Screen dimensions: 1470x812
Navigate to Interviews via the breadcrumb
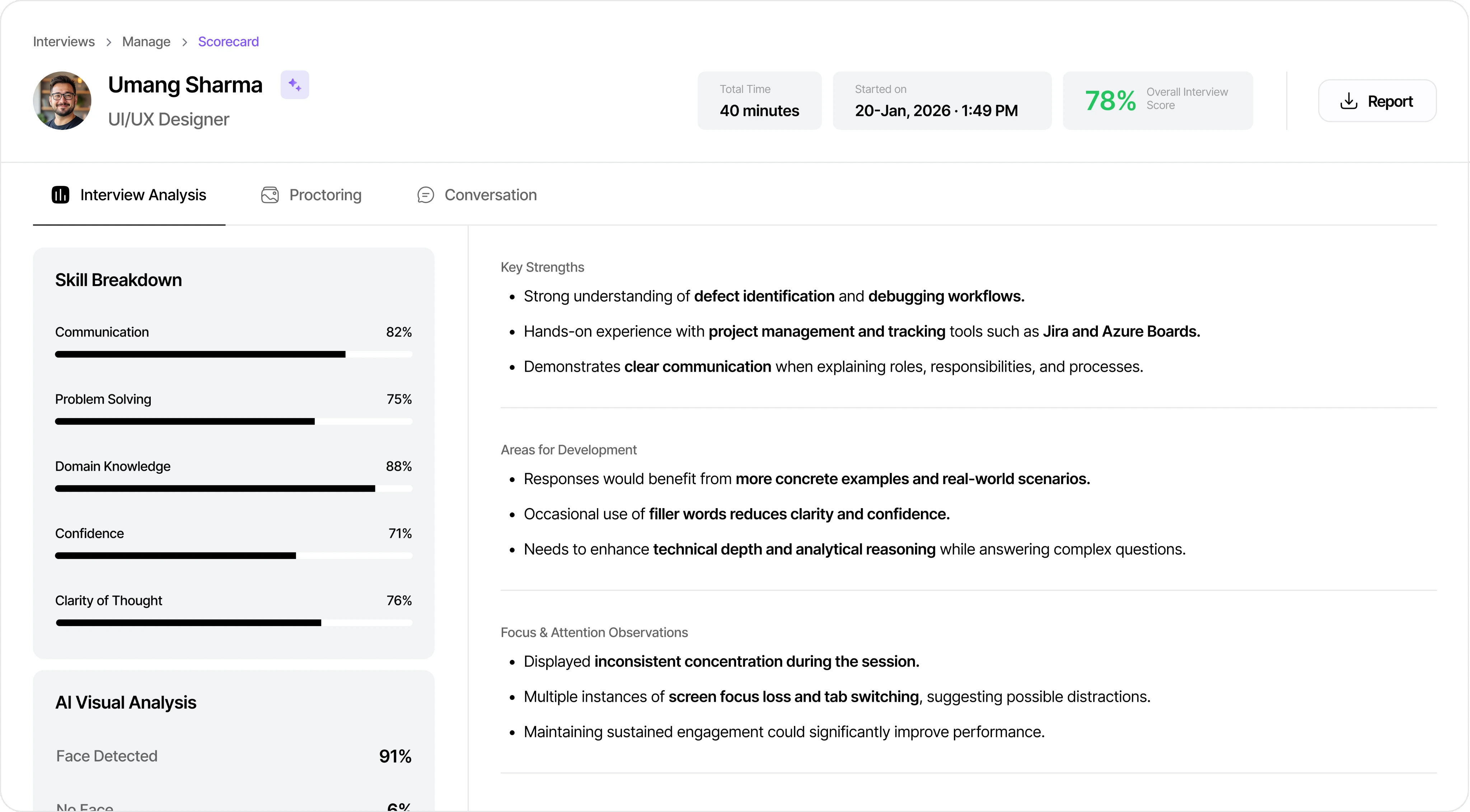63,41
